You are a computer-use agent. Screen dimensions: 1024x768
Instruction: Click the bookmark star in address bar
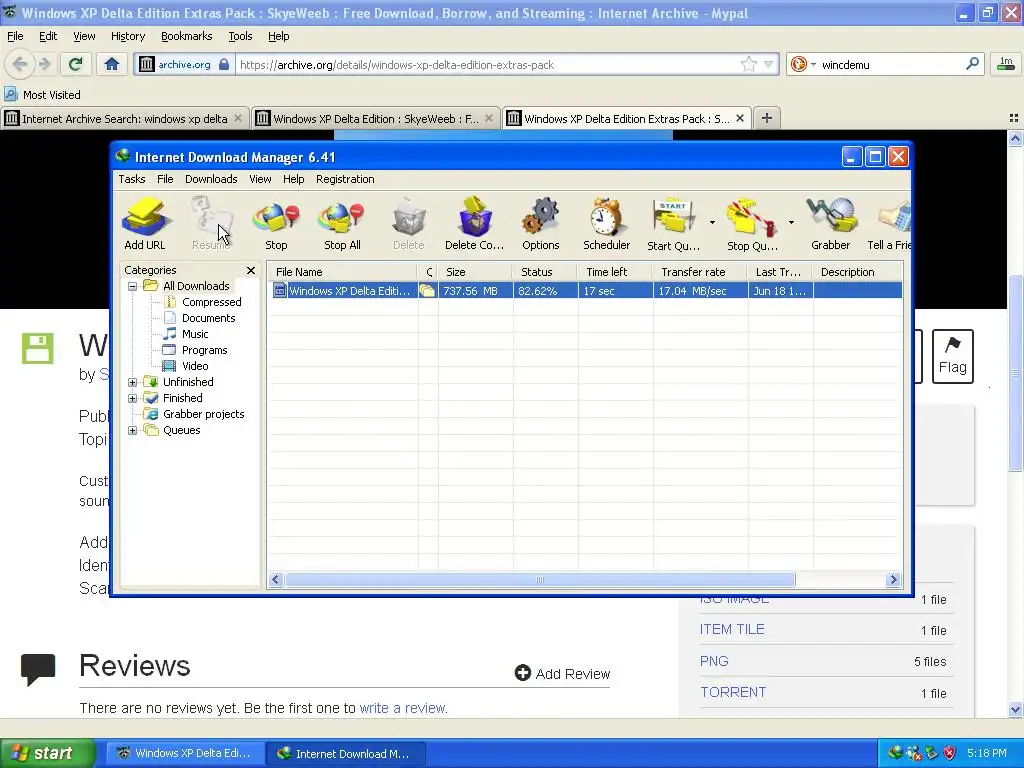(x=748, y=64)
